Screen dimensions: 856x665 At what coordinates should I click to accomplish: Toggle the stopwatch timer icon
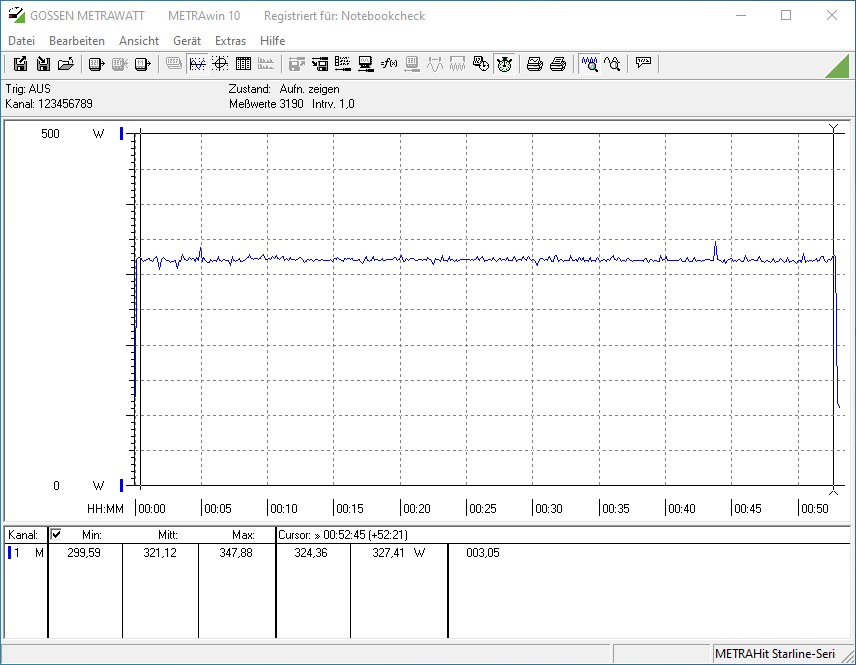(504, 64)
